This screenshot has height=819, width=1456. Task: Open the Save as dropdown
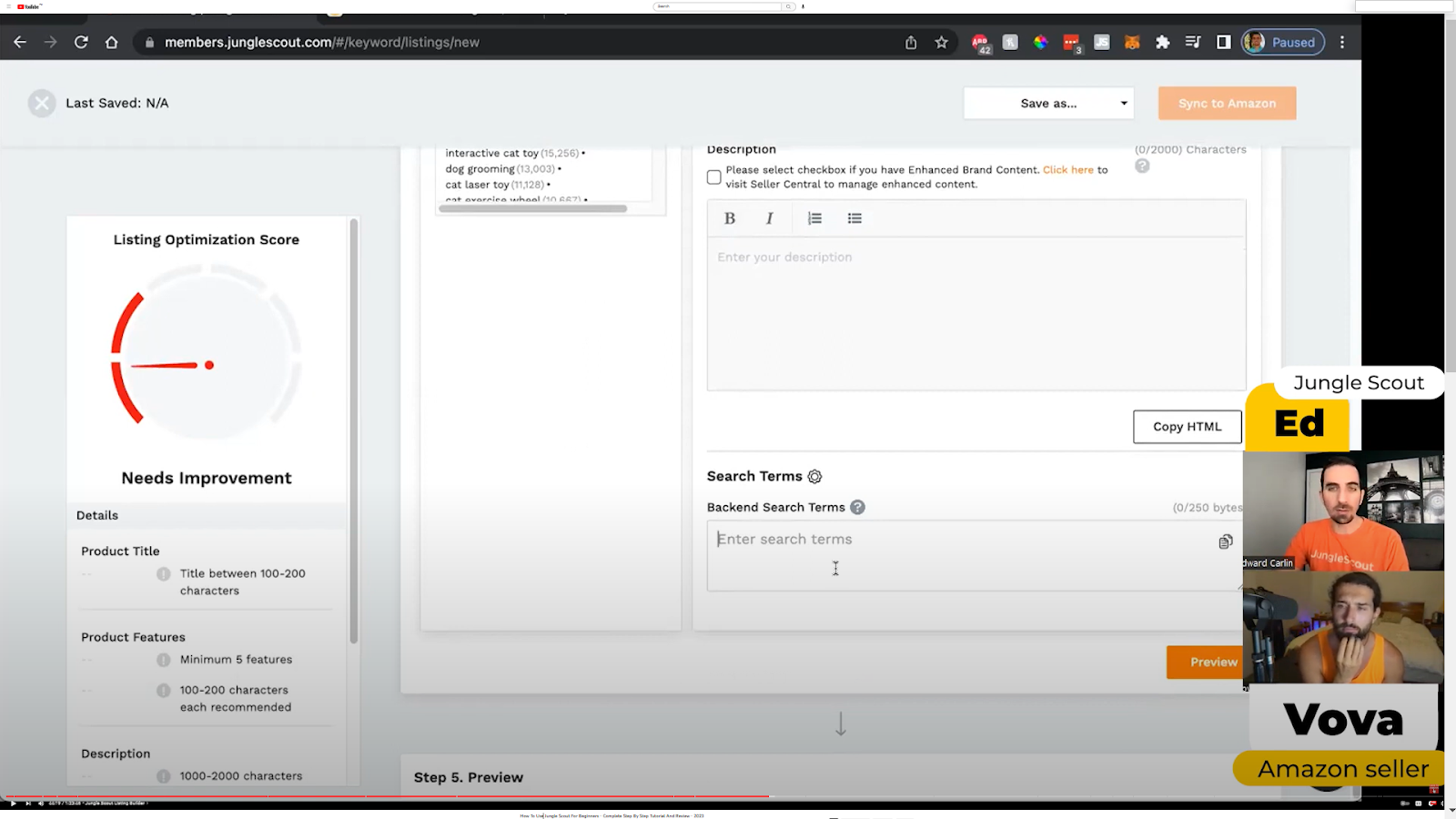click(1048, 104)
